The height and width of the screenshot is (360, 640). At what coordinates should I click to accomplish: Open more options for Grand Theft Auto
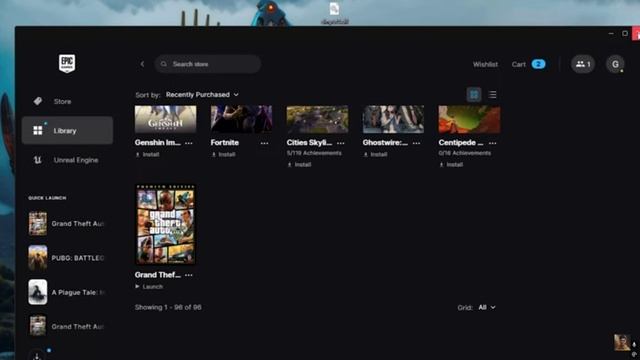tap(189, 275)
